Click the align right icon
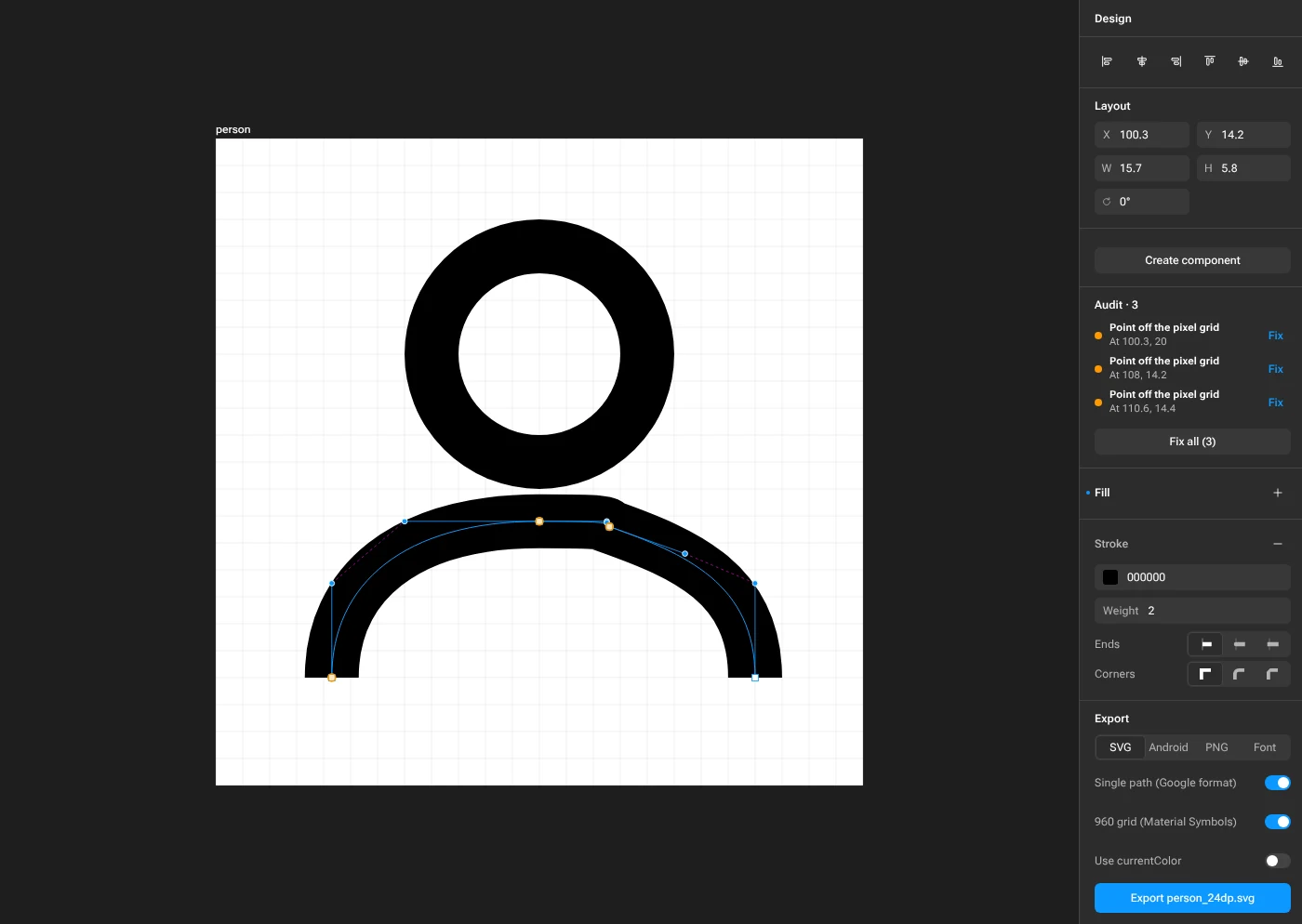Screen dimensions: 1302x924 1176,61
